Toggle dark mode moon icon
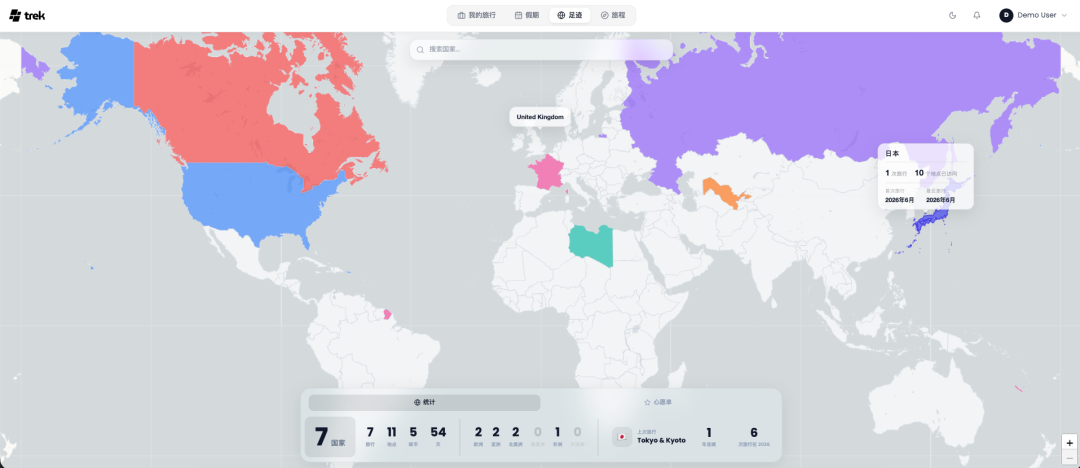This screenshot has width=1080, height=468. tap(953, 15)
